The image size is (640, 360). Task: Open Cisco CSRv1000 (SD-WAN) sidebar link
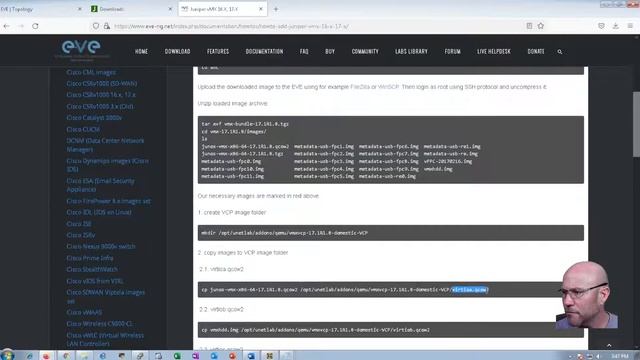pos(102,83)
